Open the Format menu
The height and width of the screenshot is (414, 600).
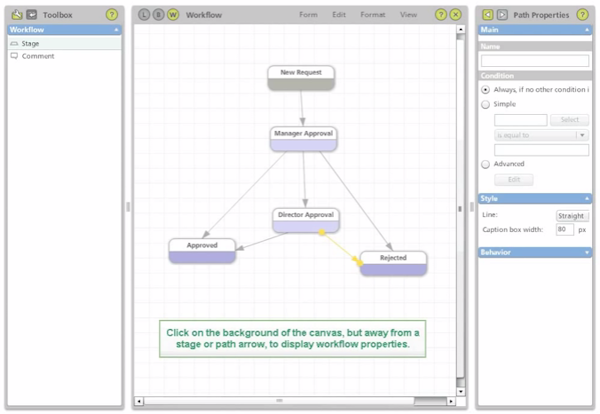click(373, 15)
